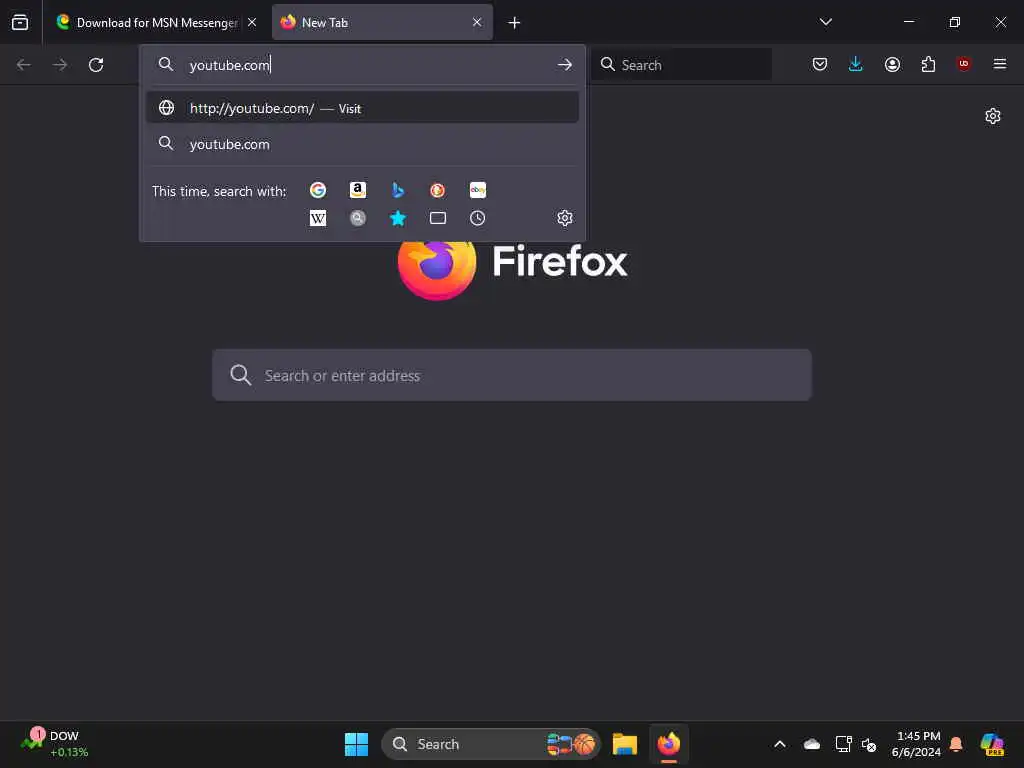Open Firefox View in the tab bar

[20, 22]
